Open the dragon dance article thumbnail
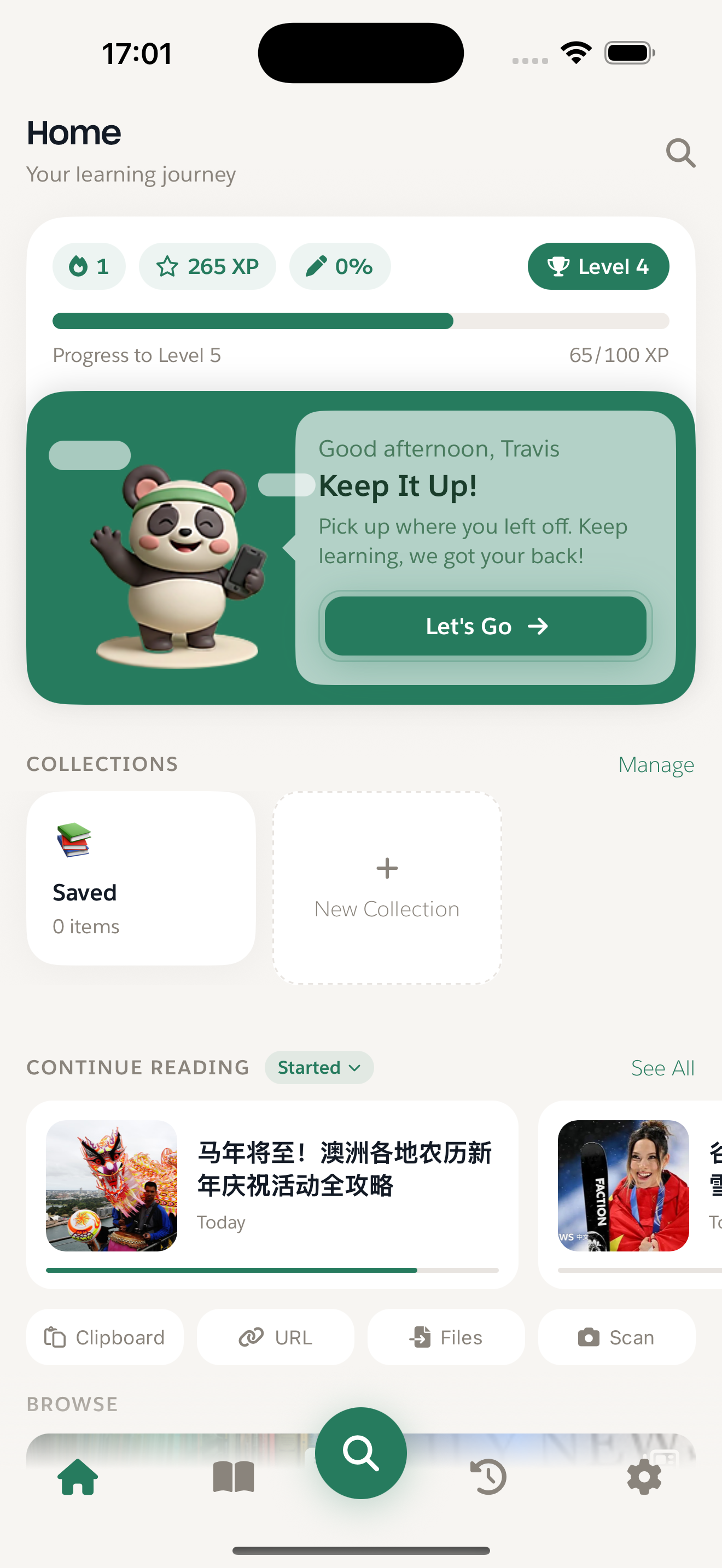Image resolution: width=722 pixels, height=1568 pixels. 112,1185
